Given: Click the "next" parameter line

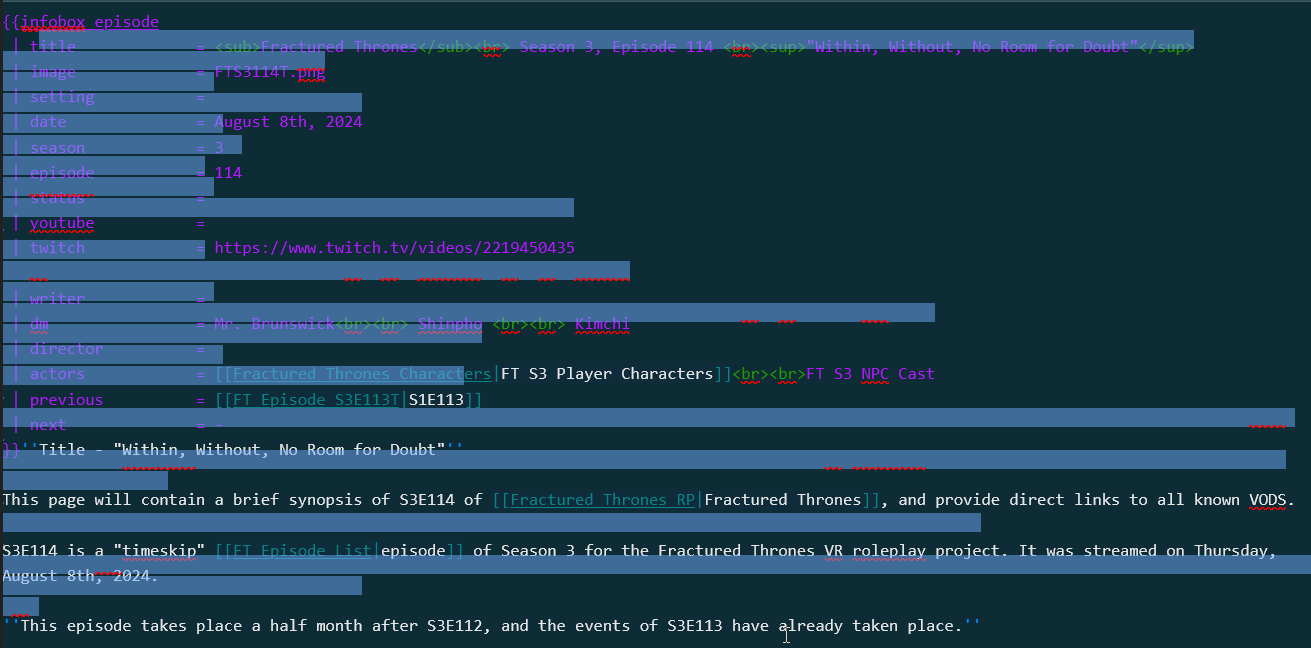Looking at the screenshot, I should 47,424.
